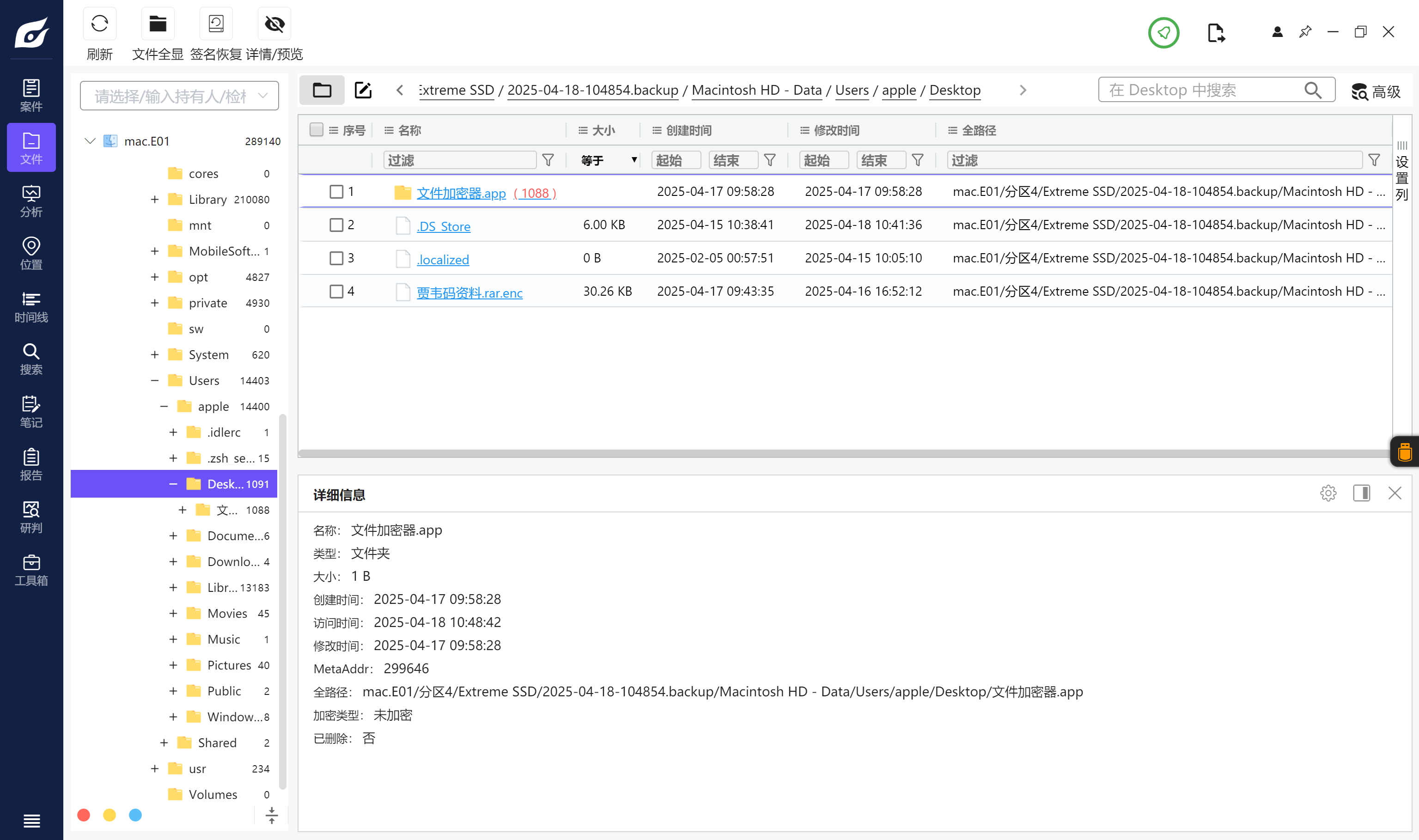
Task: Click the collapse tree icon at bottom
Action: point(272,815)
